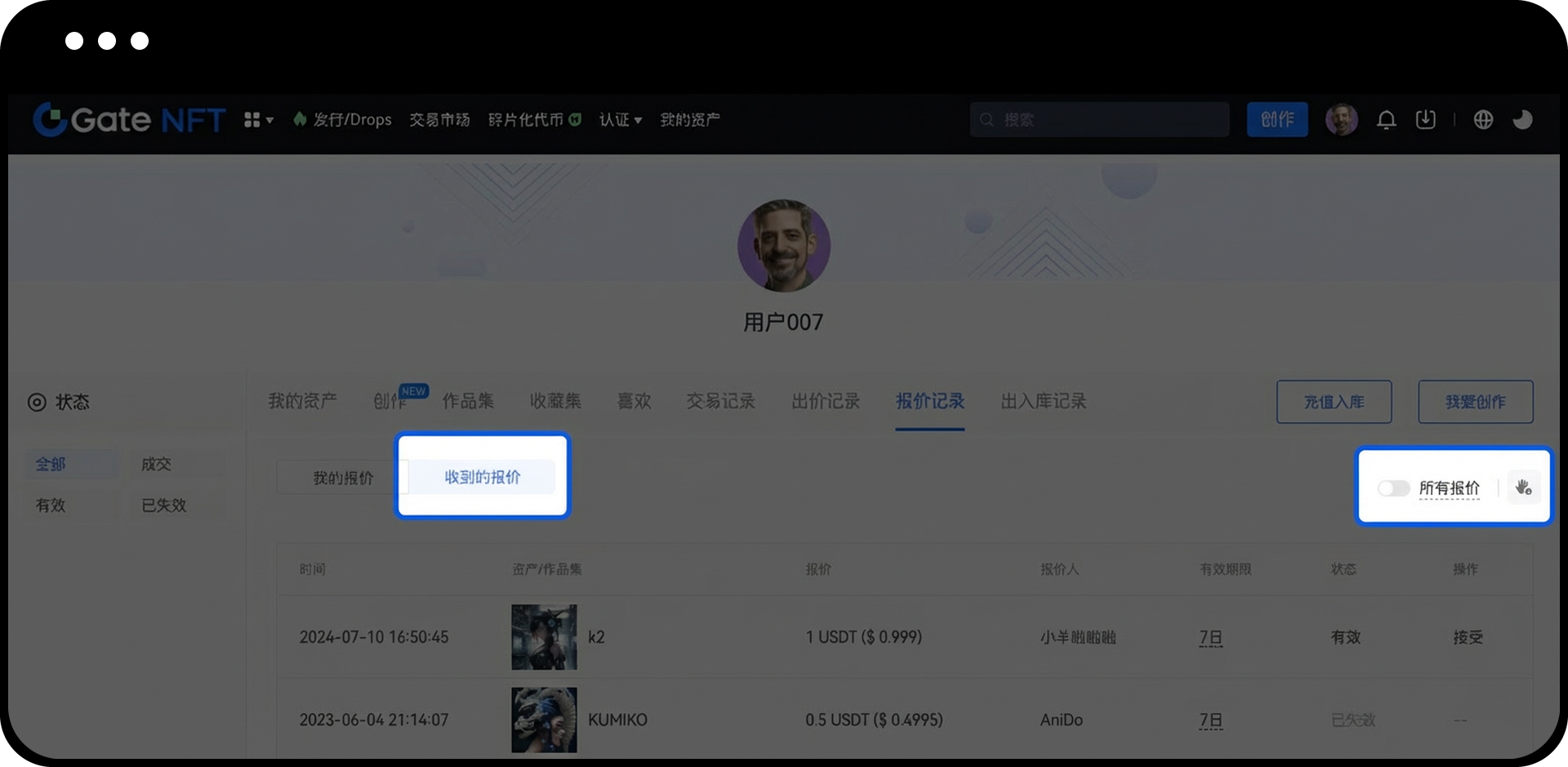Open the apps grid icon

pyautogui.click(x=252, y=119)
